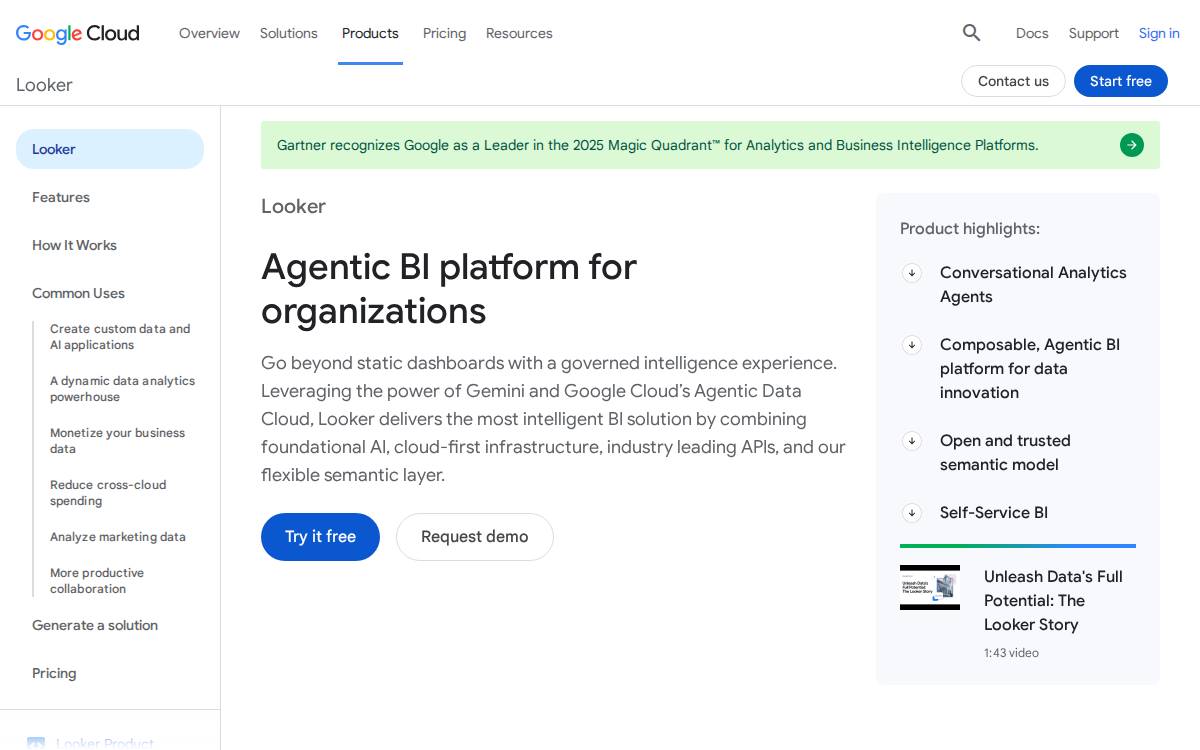Click the Gartner Magic Quadrant banner text

pyautogui.click(x=657, y=145)
